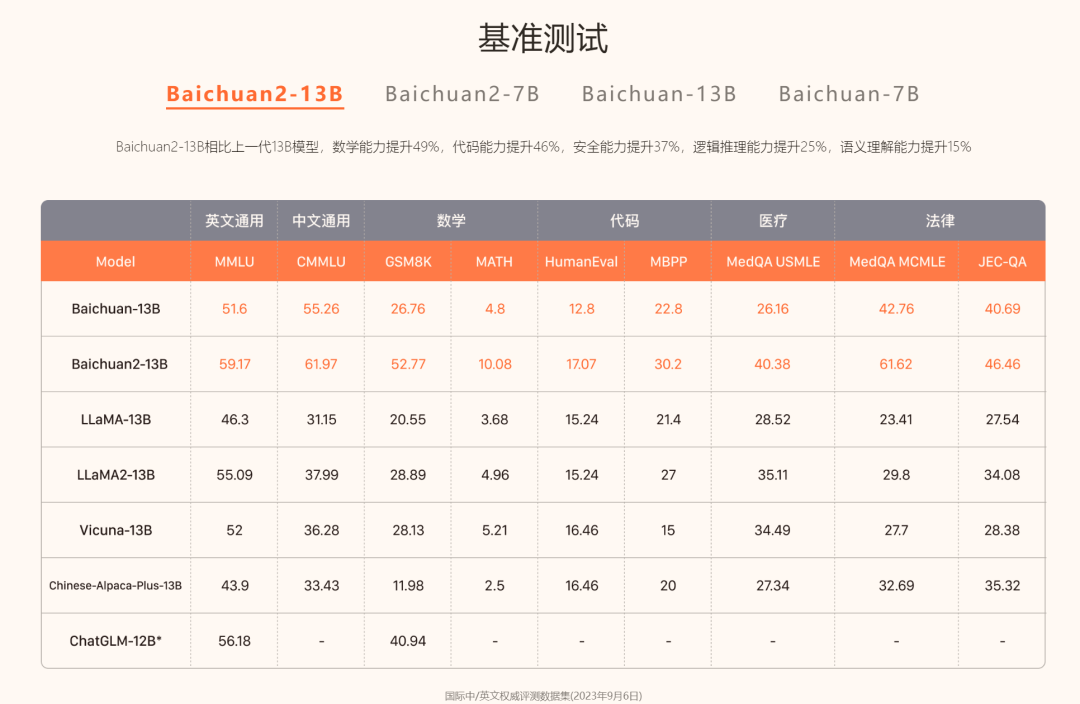Screen dimensions: 1080x704
Task: Click the 英文通用 category header
Action: [234, 220]
